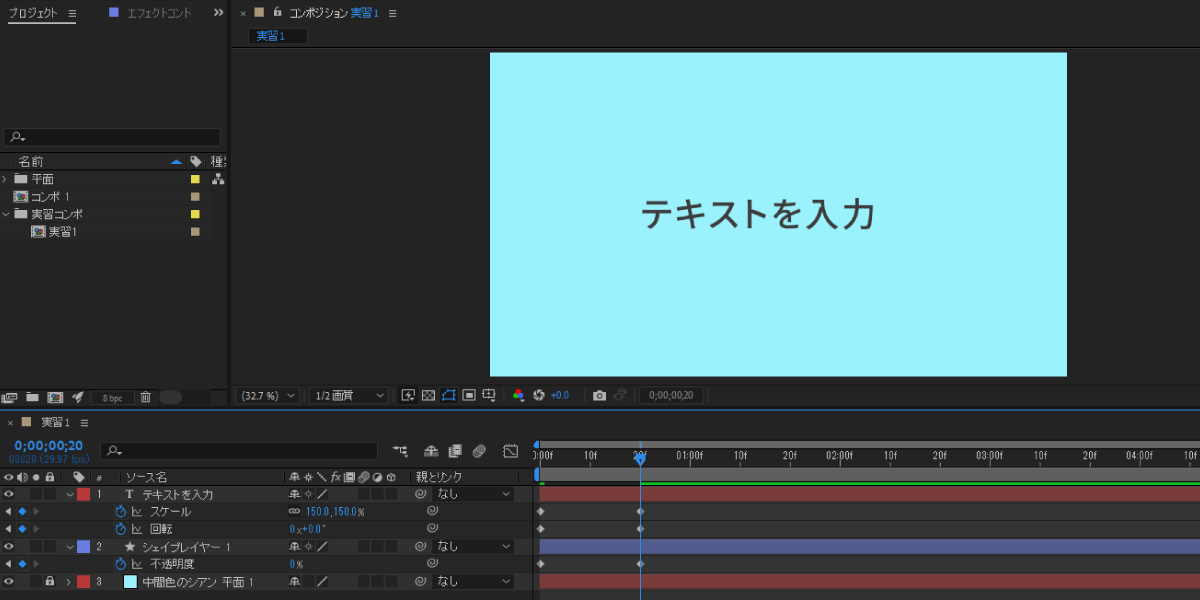Toggle hide shy layers switch
The height and width of the screenshot is (600, 1200).
pos(431,451)
